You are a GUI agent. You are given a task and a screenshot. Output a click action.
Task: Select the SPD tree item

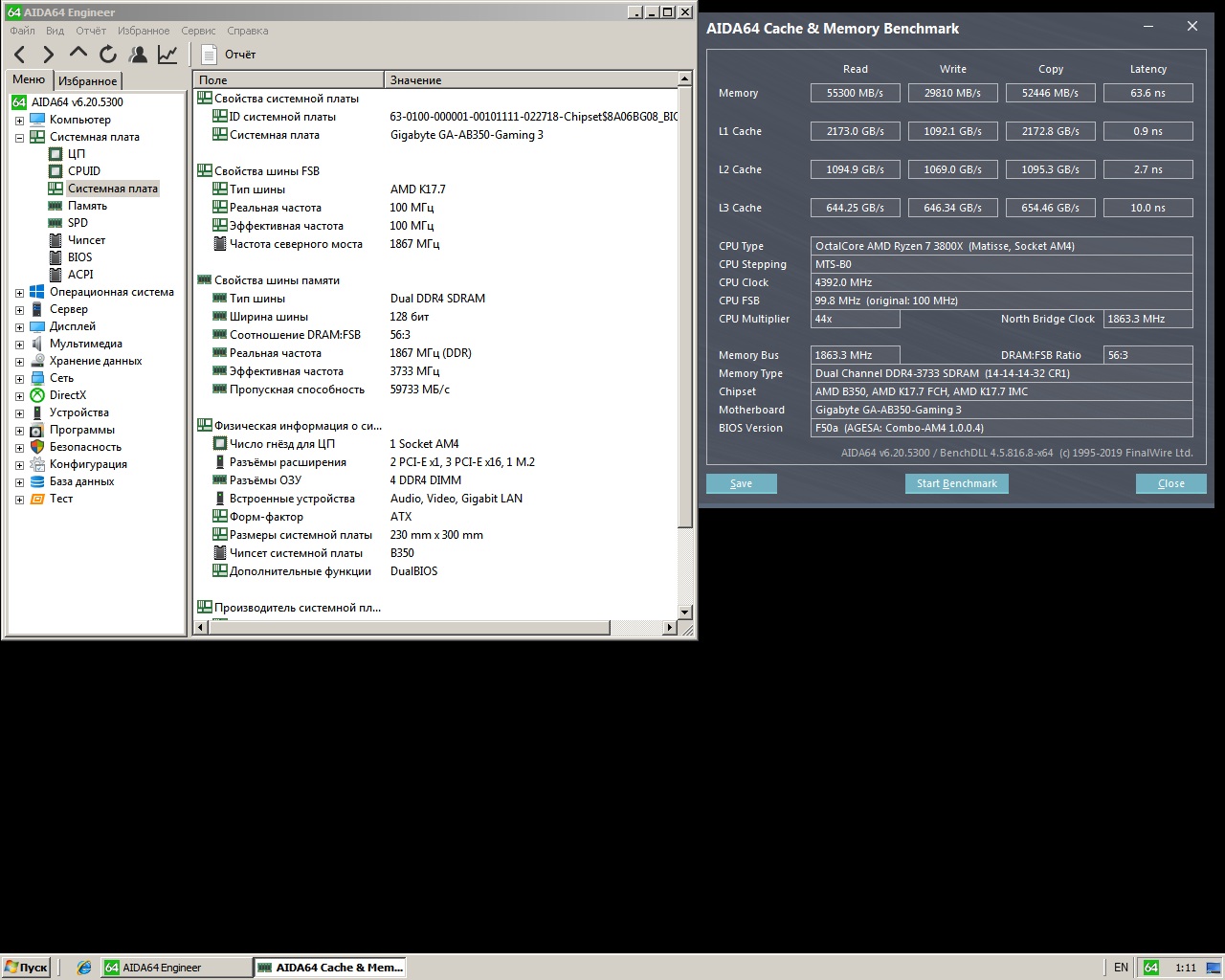pyautogui.click(x=78, y=223)
